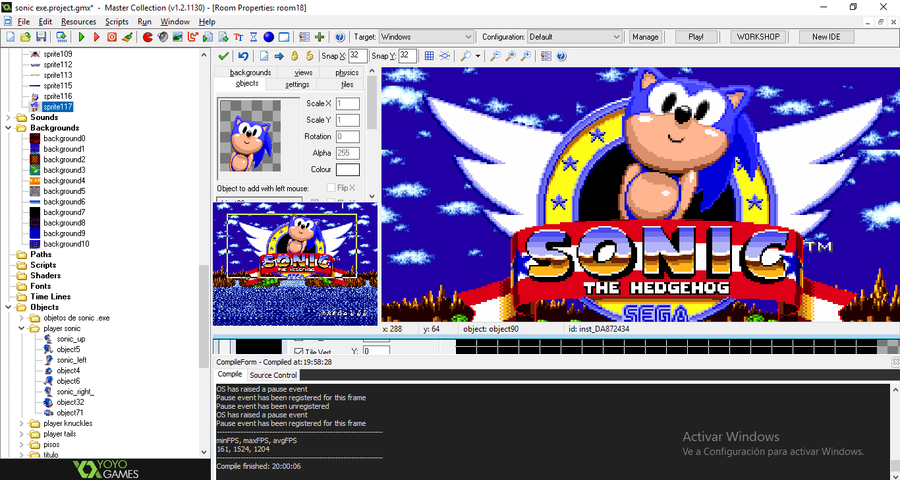Switch to the backgrounds tab
900x480 pixels.
coord(250,72)
